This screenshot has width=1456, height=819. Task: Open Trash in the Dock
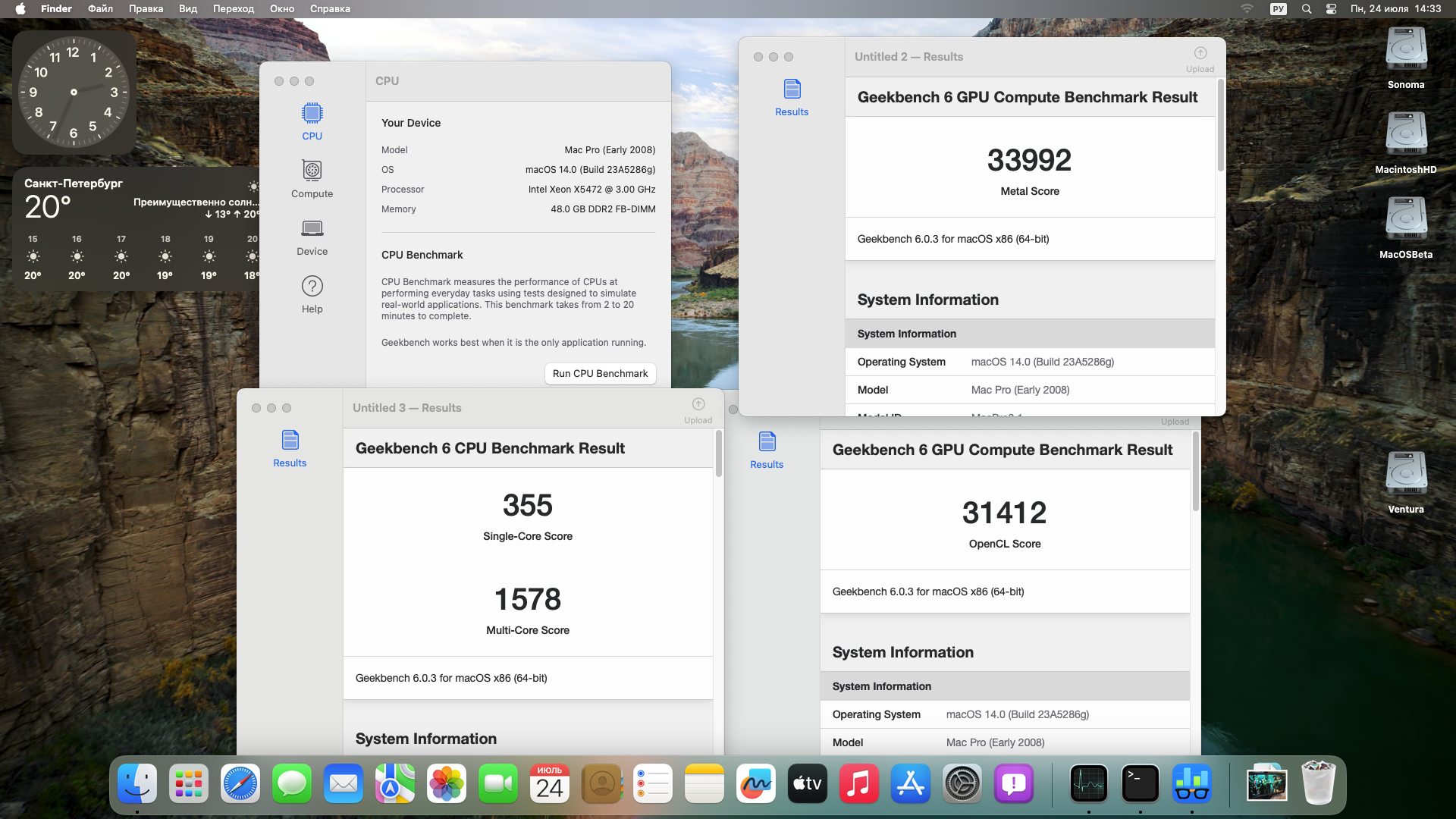tap(1319, 783)
